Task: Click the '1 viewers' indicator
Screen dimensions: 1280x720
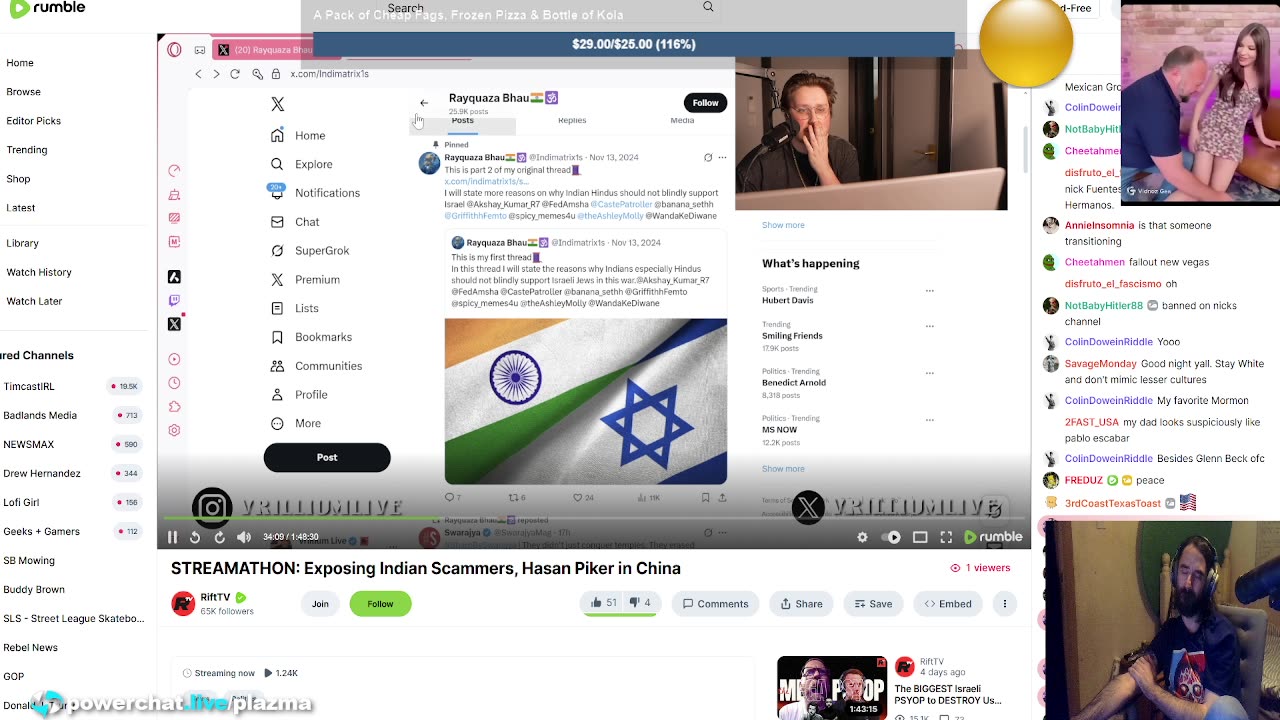Action: [x=980, y=568]
